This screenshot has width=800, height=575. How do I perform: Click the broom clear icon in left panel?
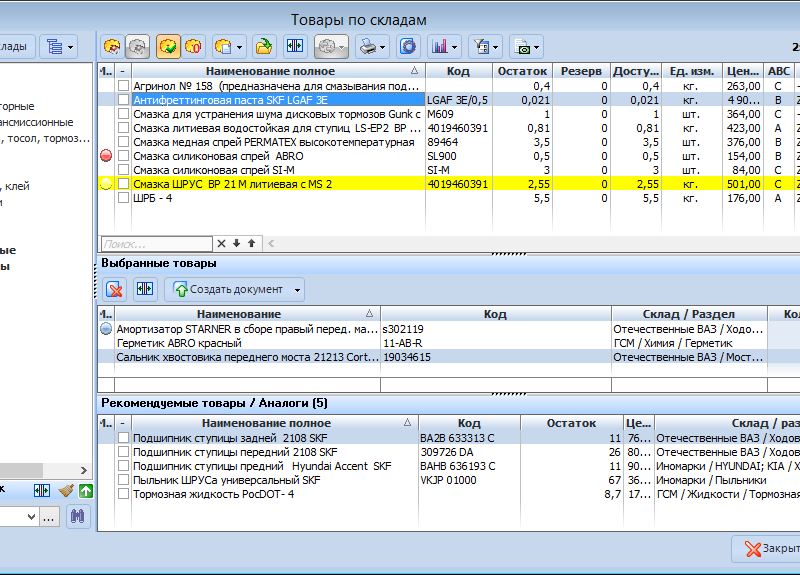(x=66, y=491)
